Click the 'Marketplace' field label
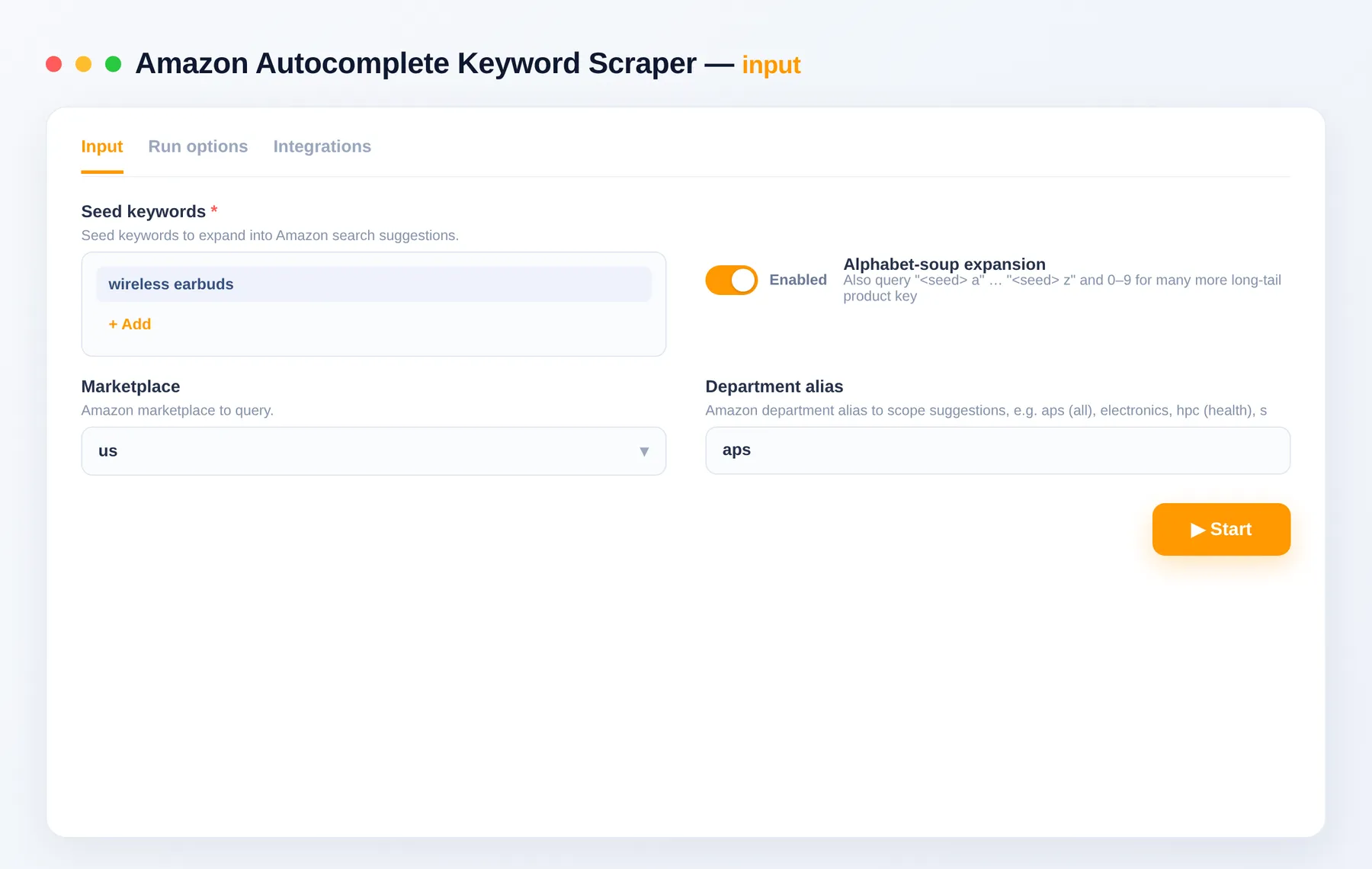 tap(130, 386)
